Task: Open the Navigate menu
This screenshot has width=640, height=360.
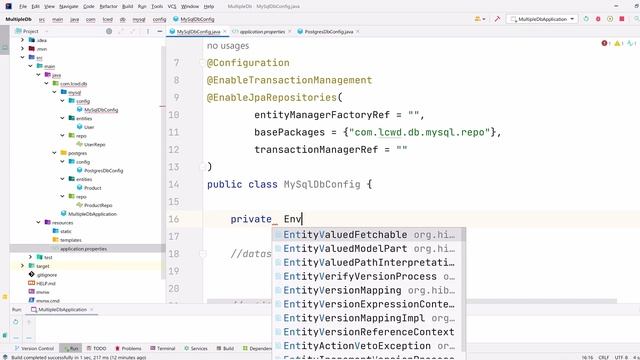Action: point(69,6)
